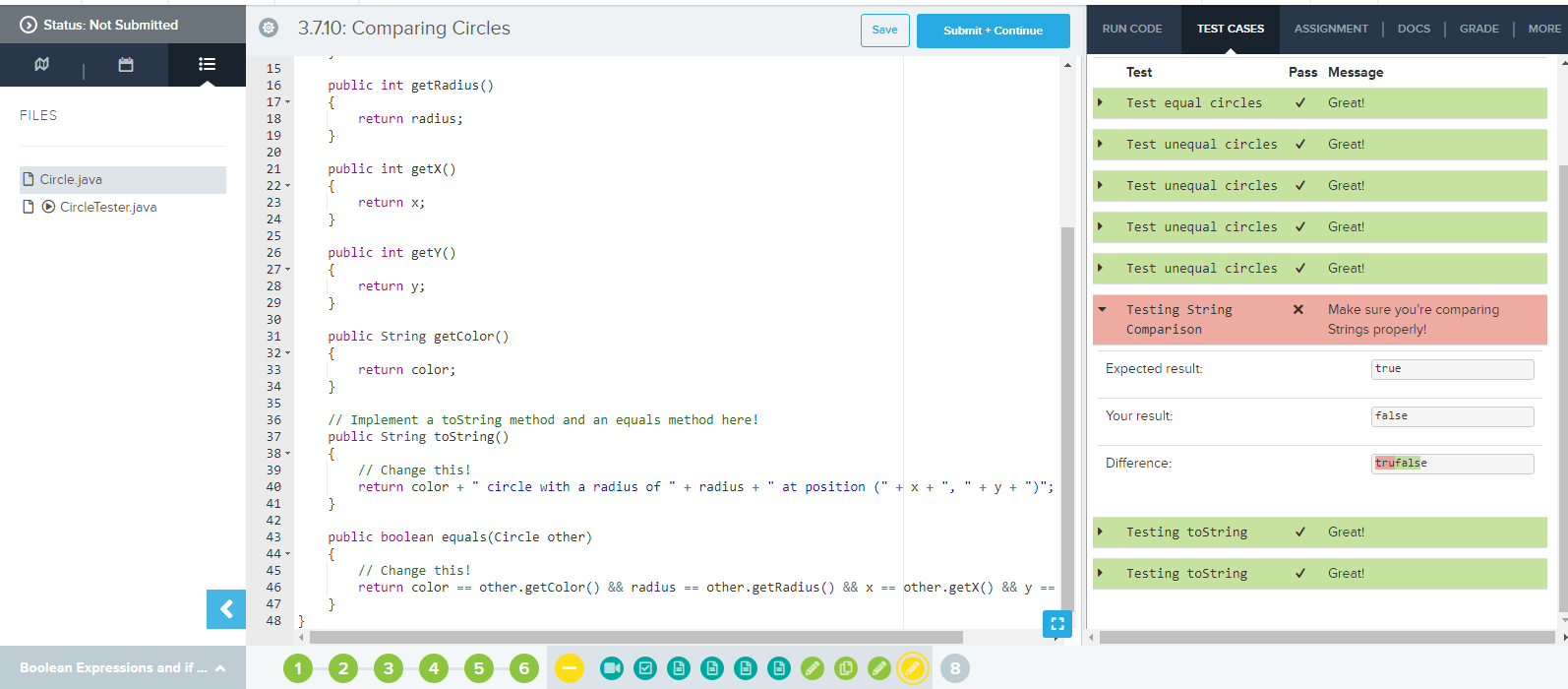The height and width of the screenshot is (689, 1568).
Task: Click the Difference field showing trufalse
Action: pos(1452,464)
